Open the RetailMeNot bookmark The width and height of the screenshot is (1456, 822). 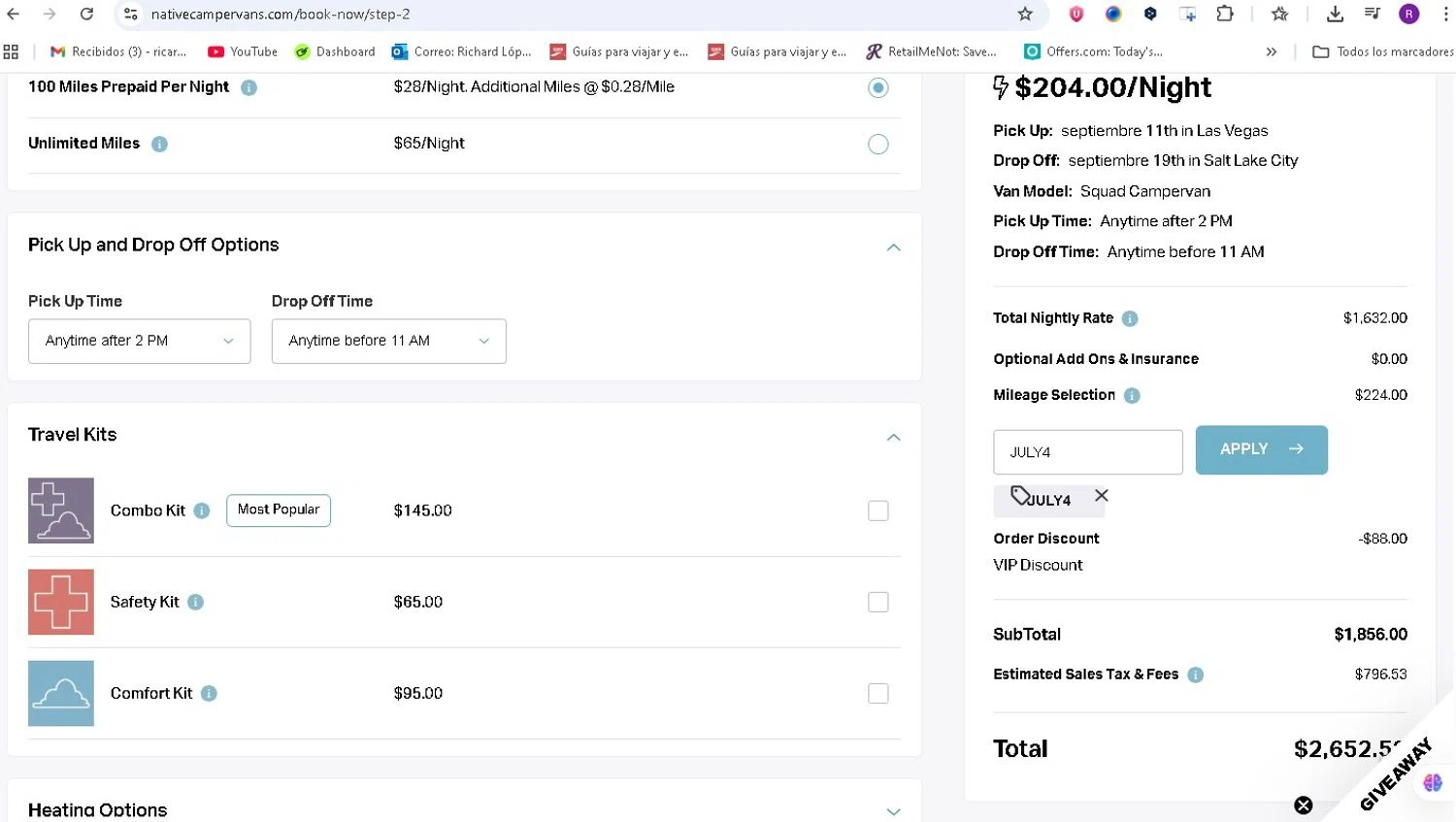932,51
